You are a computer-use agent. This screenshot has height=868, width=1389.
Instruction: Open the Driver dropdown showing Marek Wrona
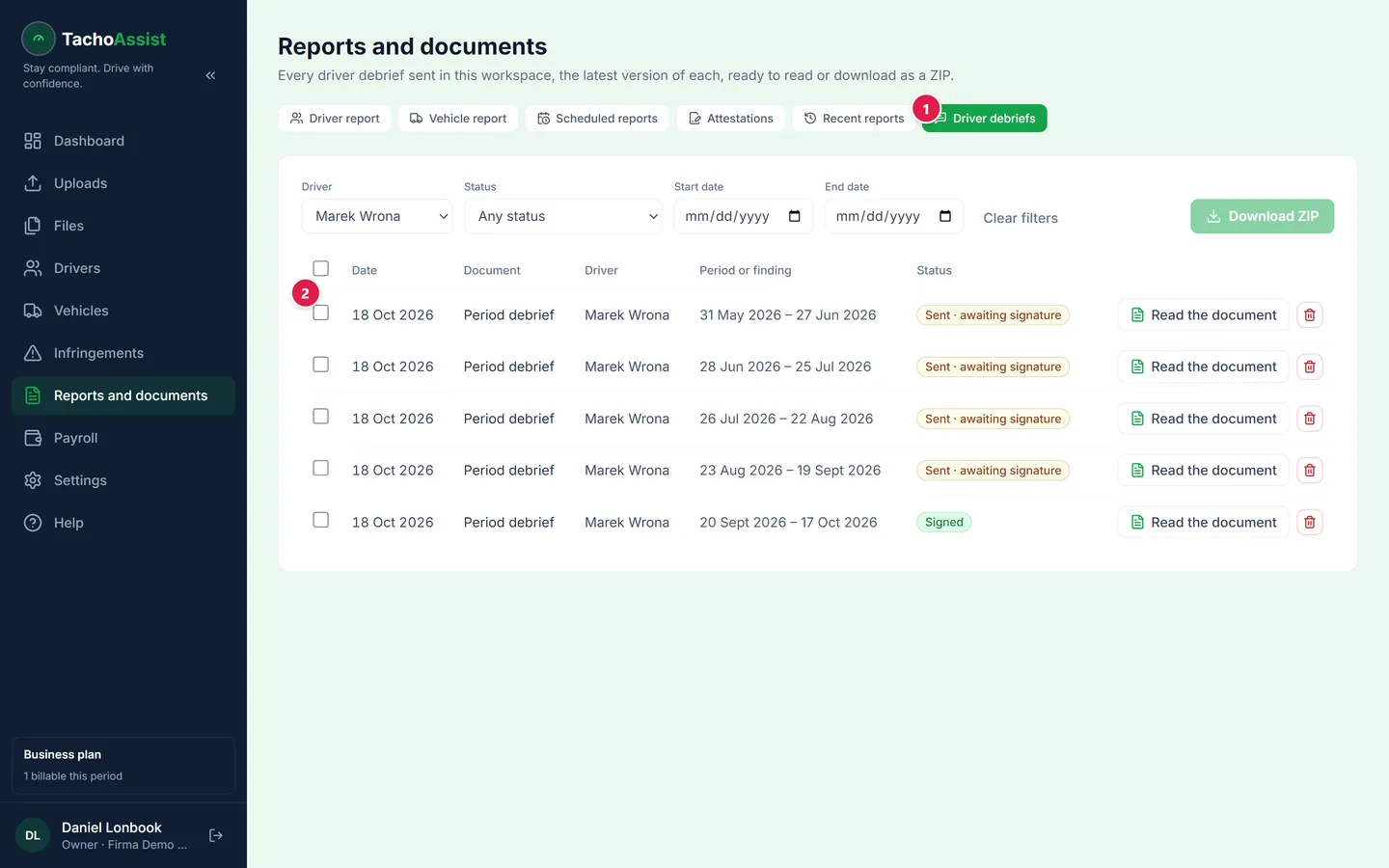(x=377, y=216)
